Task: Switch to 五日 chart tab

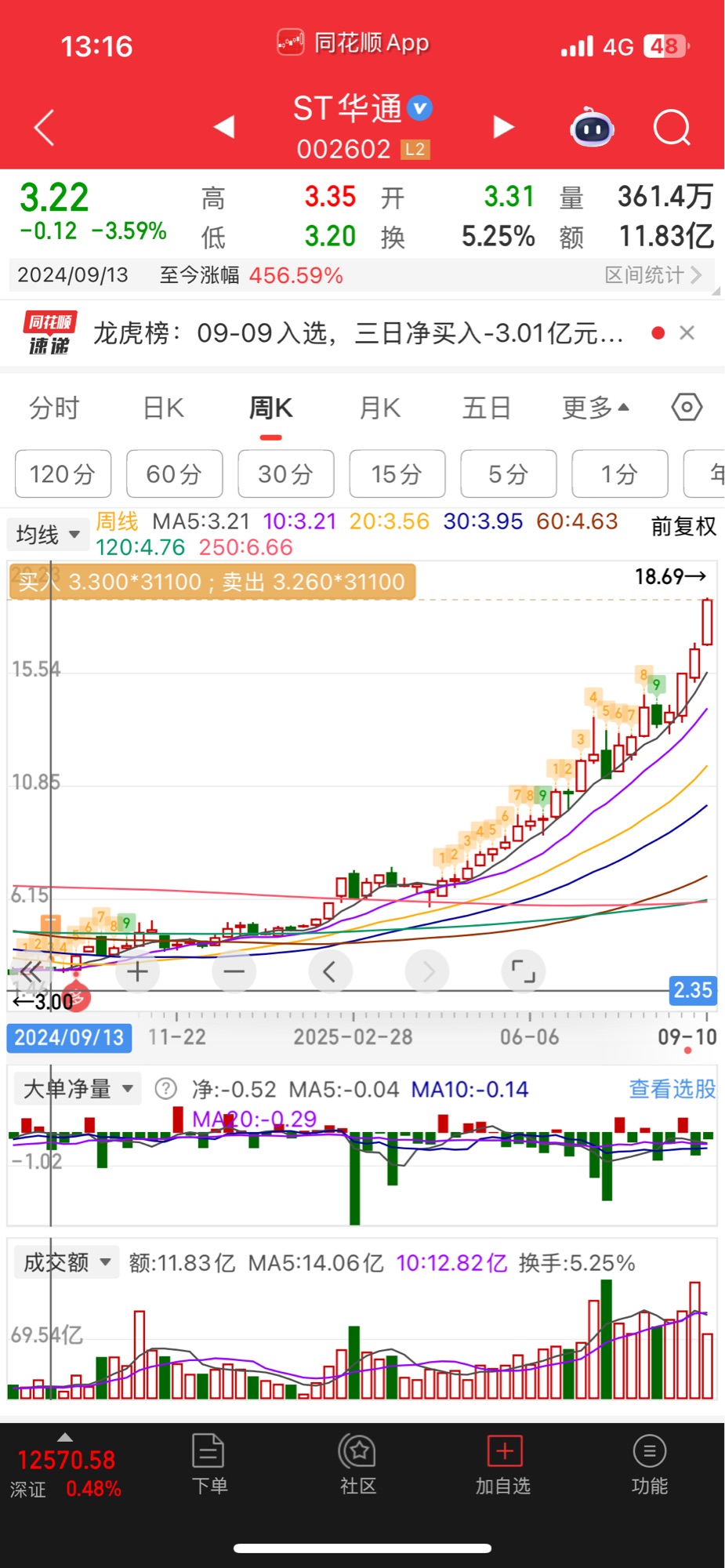Action: 487,408
